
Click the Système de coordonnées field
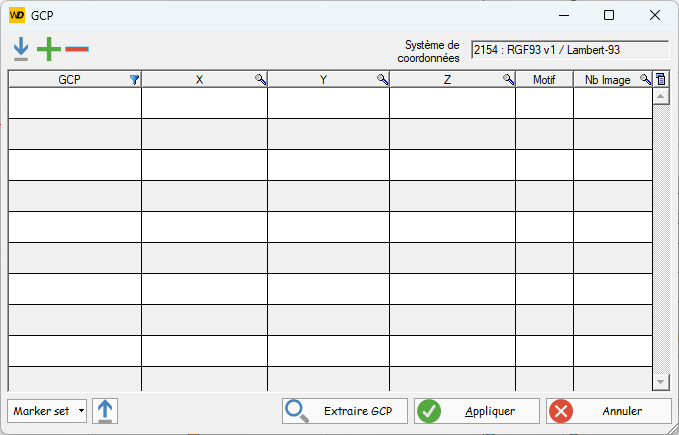[569, 50]
